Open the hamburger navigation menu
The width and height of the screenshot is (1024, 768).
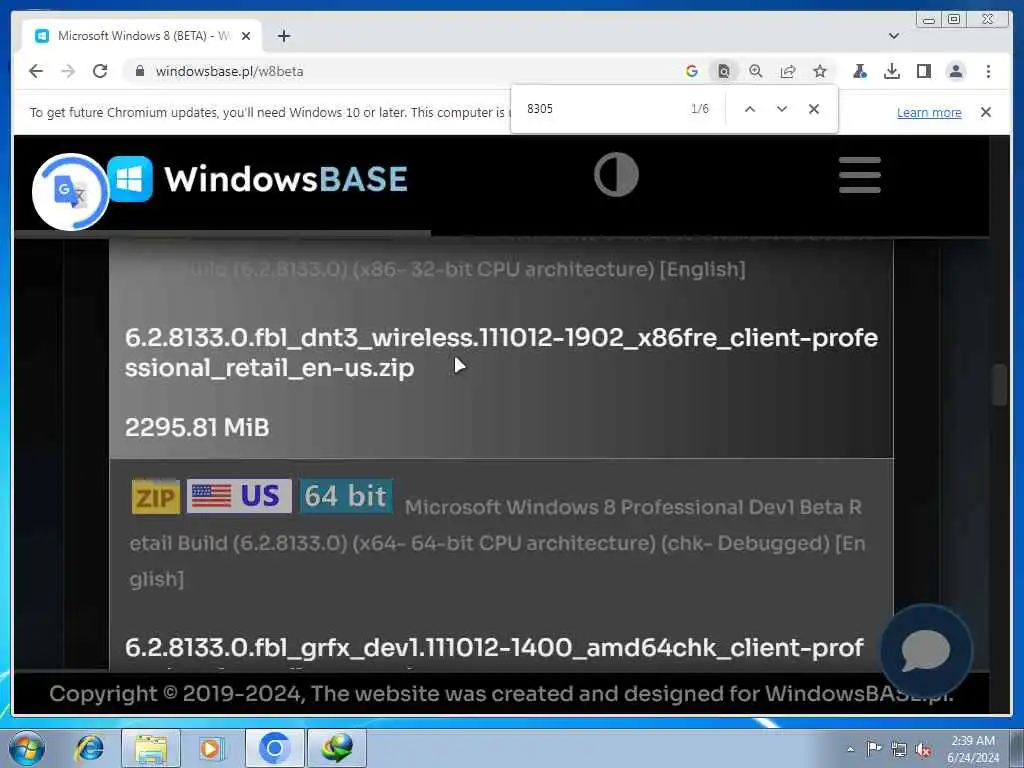tap(859, 175)
